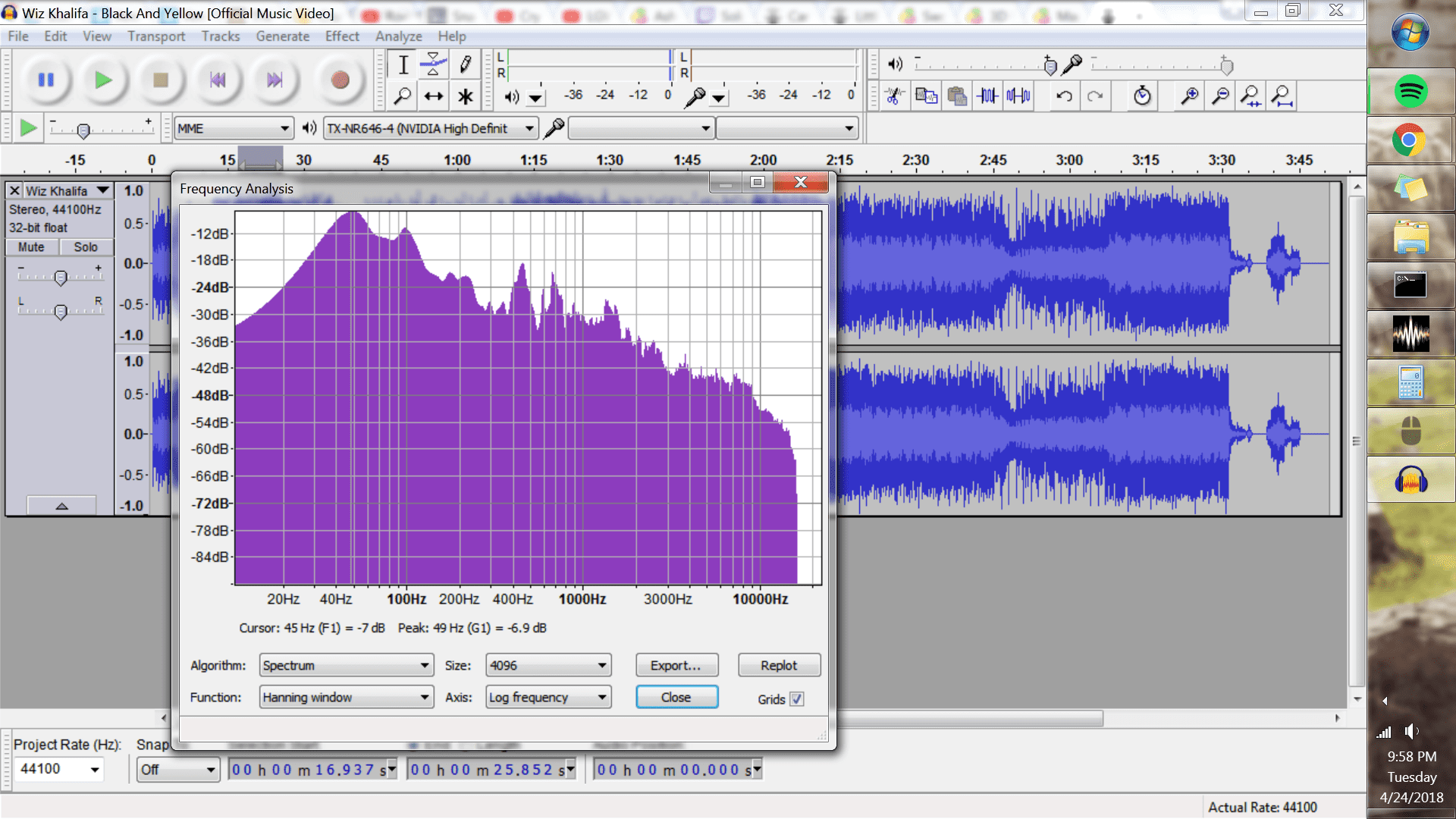Image resolution: width=1456 pixels, height=819 pixels.
Task: Click the Replot button
Action: coord(779,665)
